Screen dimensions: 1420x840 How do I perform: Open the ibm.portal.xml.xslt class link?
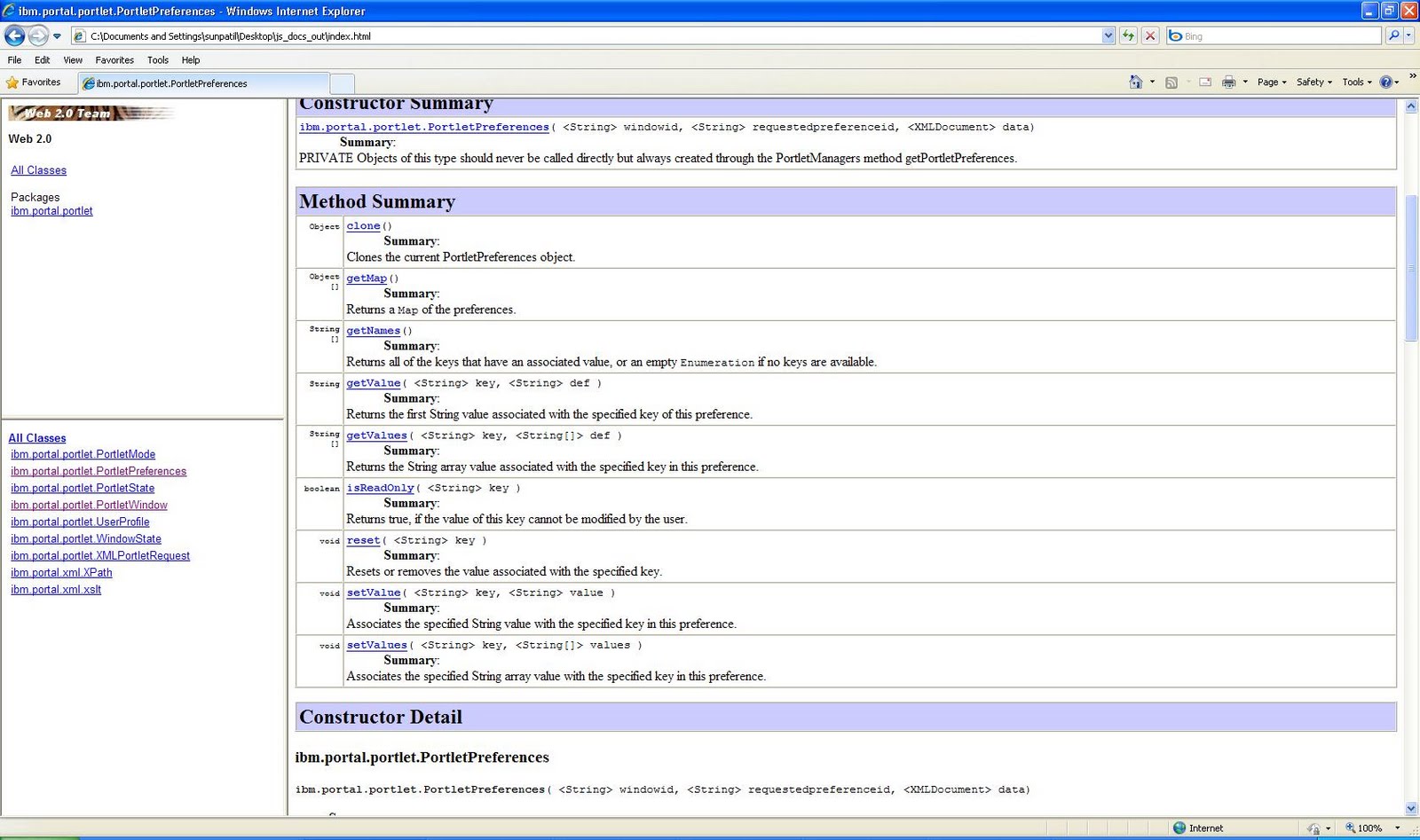[56, 589]
